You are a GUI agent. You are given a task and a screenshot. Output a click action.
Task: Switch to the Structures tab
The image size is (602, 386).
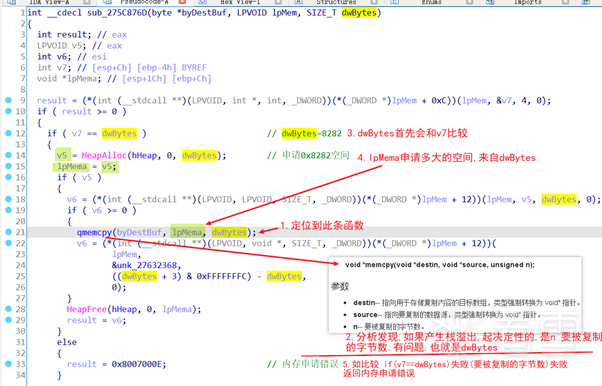coord(336,2)
